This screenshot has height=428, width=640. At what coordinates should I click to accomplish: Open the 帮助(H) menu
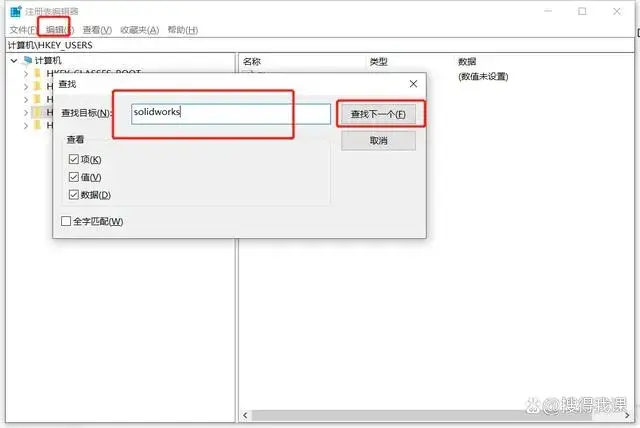pyautogui.click(x=183, y=30)
